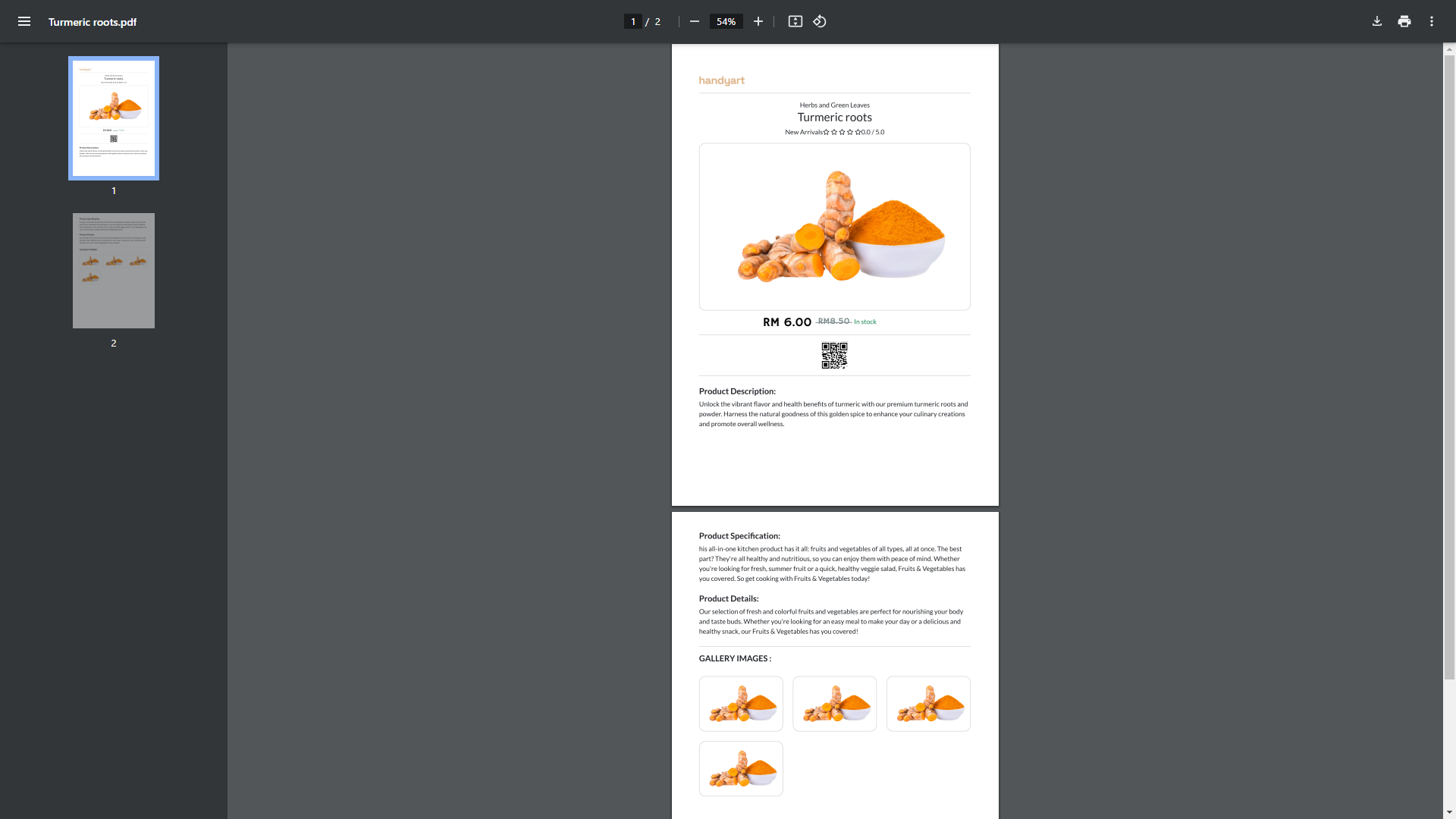Image resolution: width=1456 pixels, height=819 pixels.
Task: Click the 54% zoom level field
Action: (726, 21)
